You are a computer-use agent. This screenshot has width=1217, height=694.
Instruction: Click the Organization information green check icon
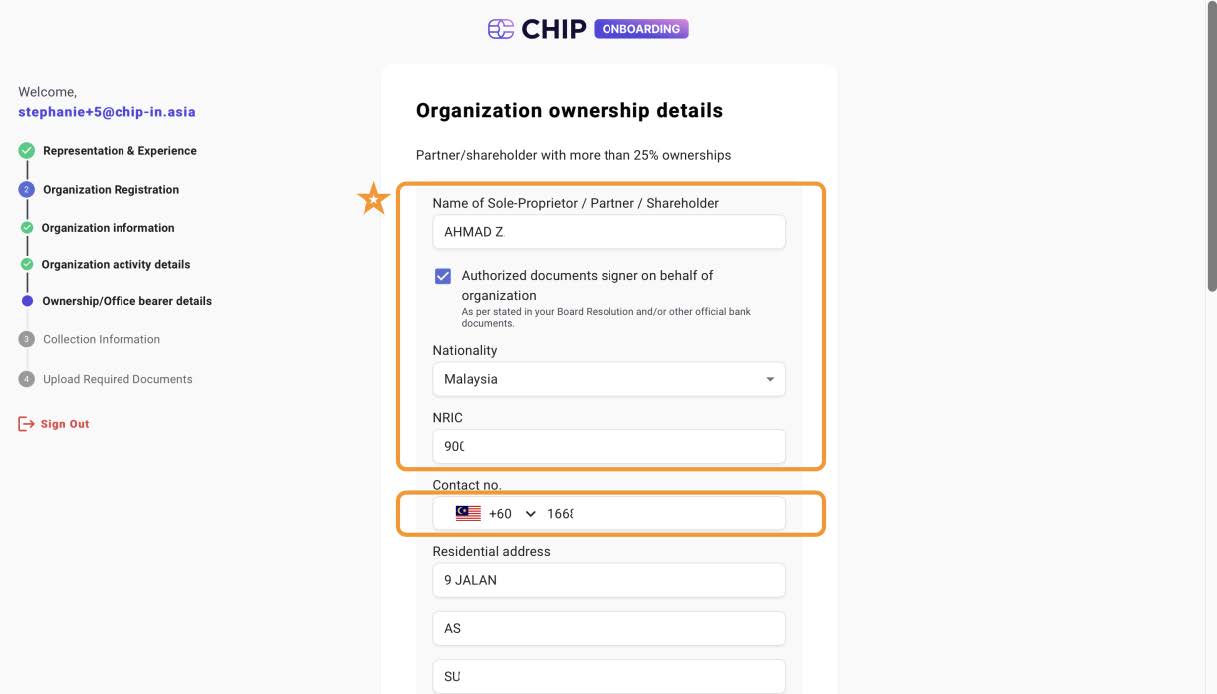tap(27, 228)
